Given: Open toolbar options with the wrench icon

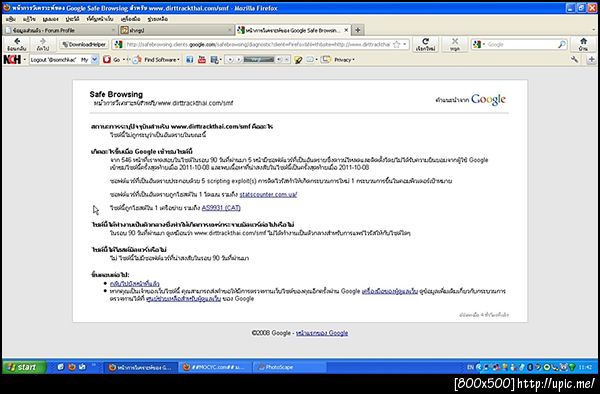Looking at the screenshot, I should coord(574,59).
